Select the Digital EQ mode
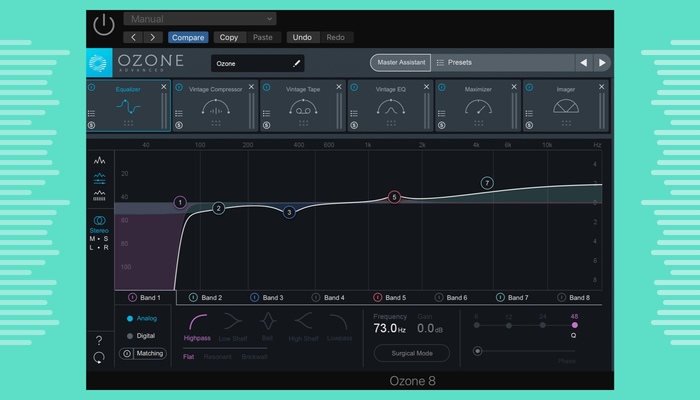 (x=146, y=335)
